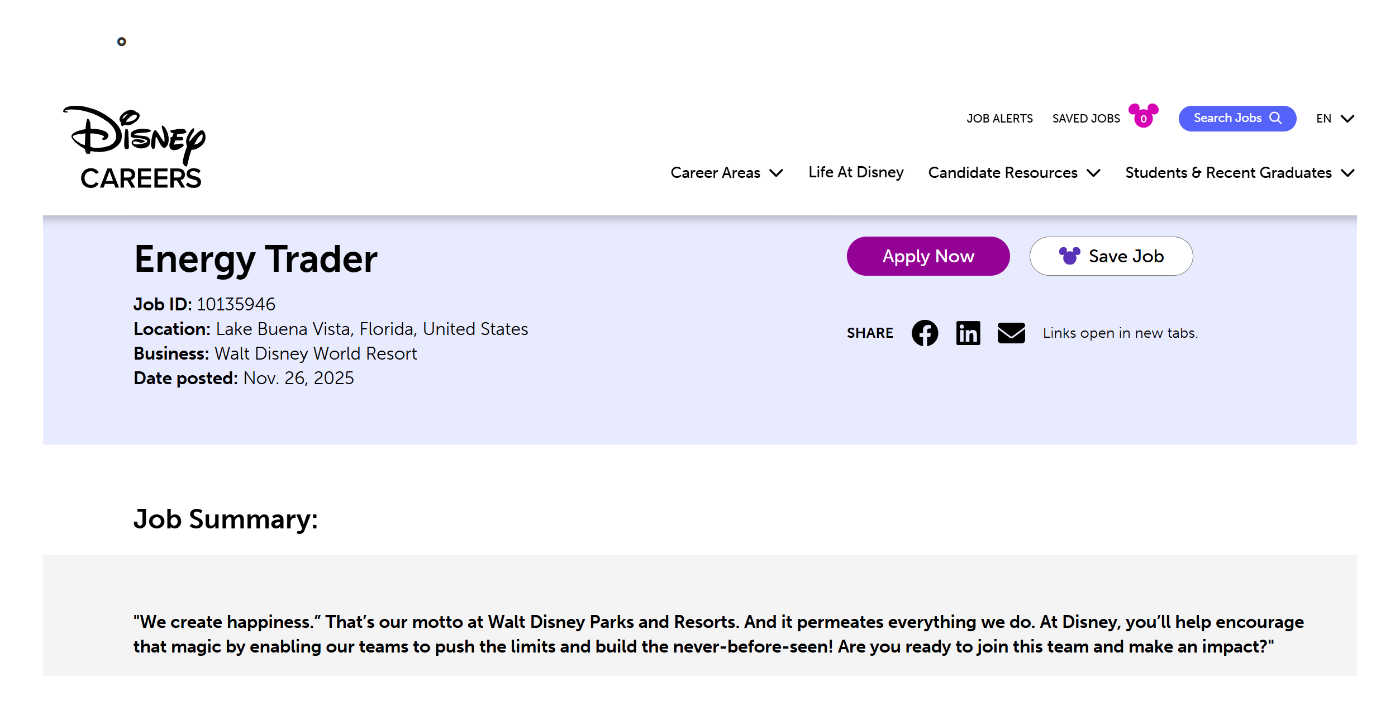Click the purple Mickey icon in Save Job

(x=1069, y=256)
